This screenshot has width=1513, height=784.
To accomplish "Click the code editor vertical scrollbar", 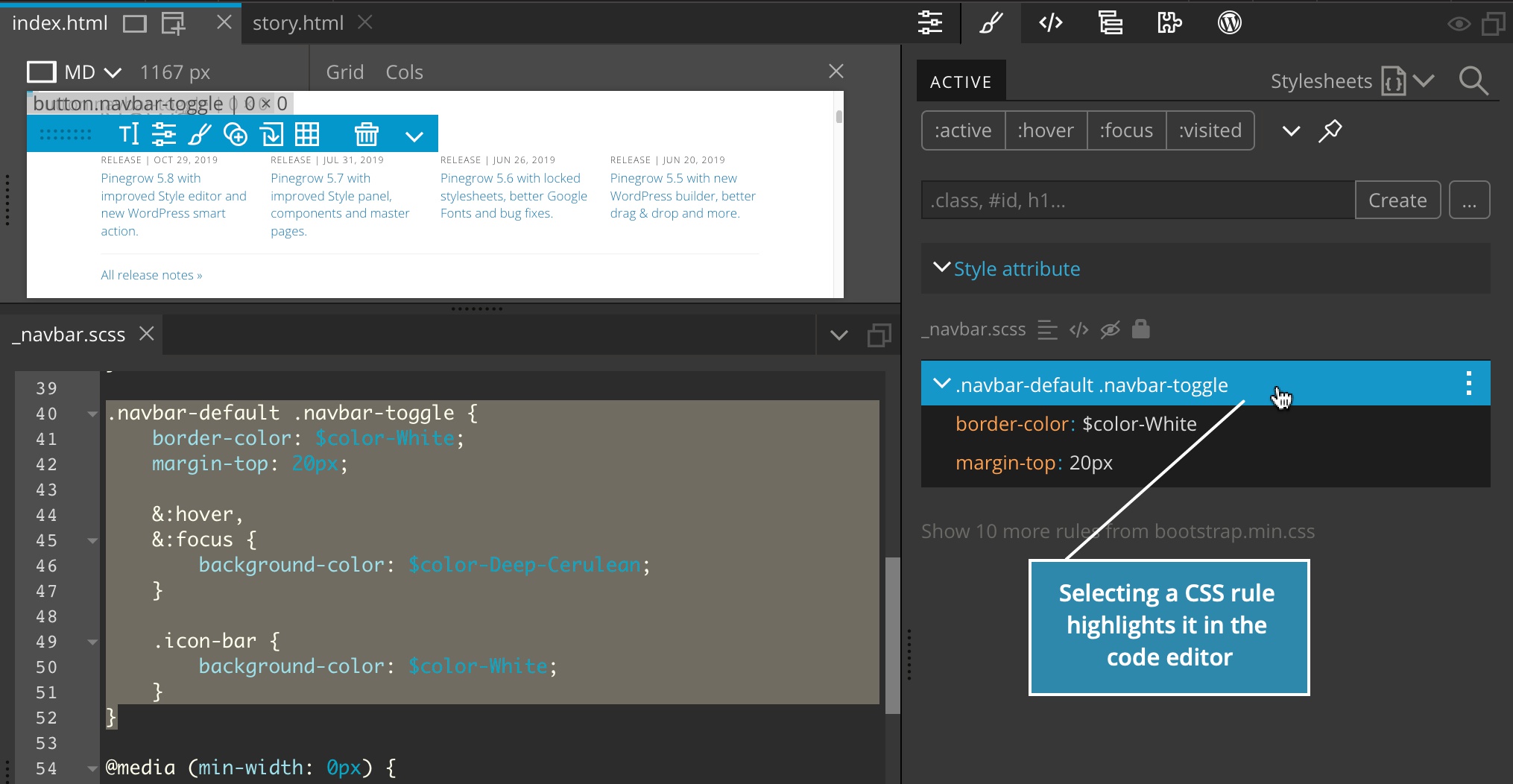I will tap(893, 636).
